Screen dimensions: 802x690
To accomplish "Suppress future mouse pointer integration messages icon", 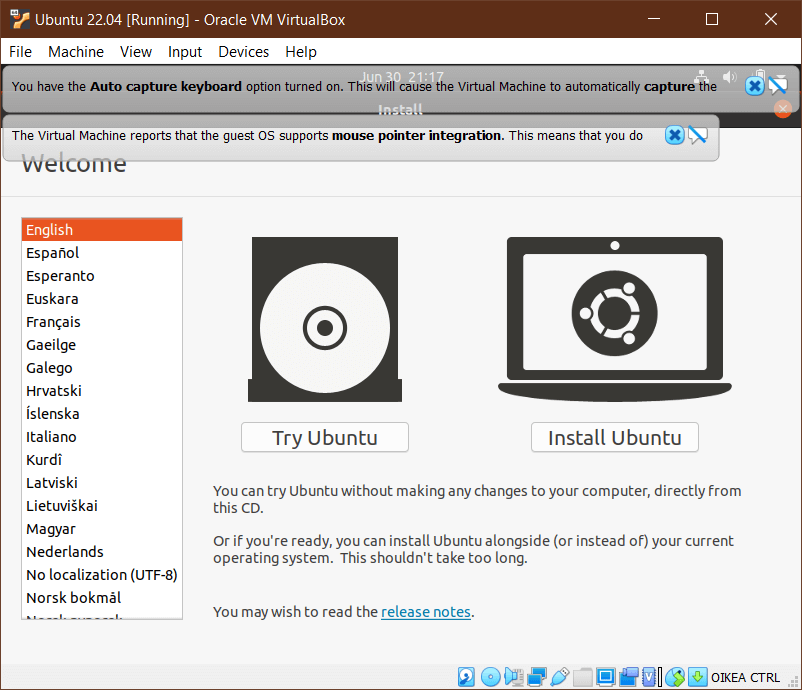I will 698,135.
